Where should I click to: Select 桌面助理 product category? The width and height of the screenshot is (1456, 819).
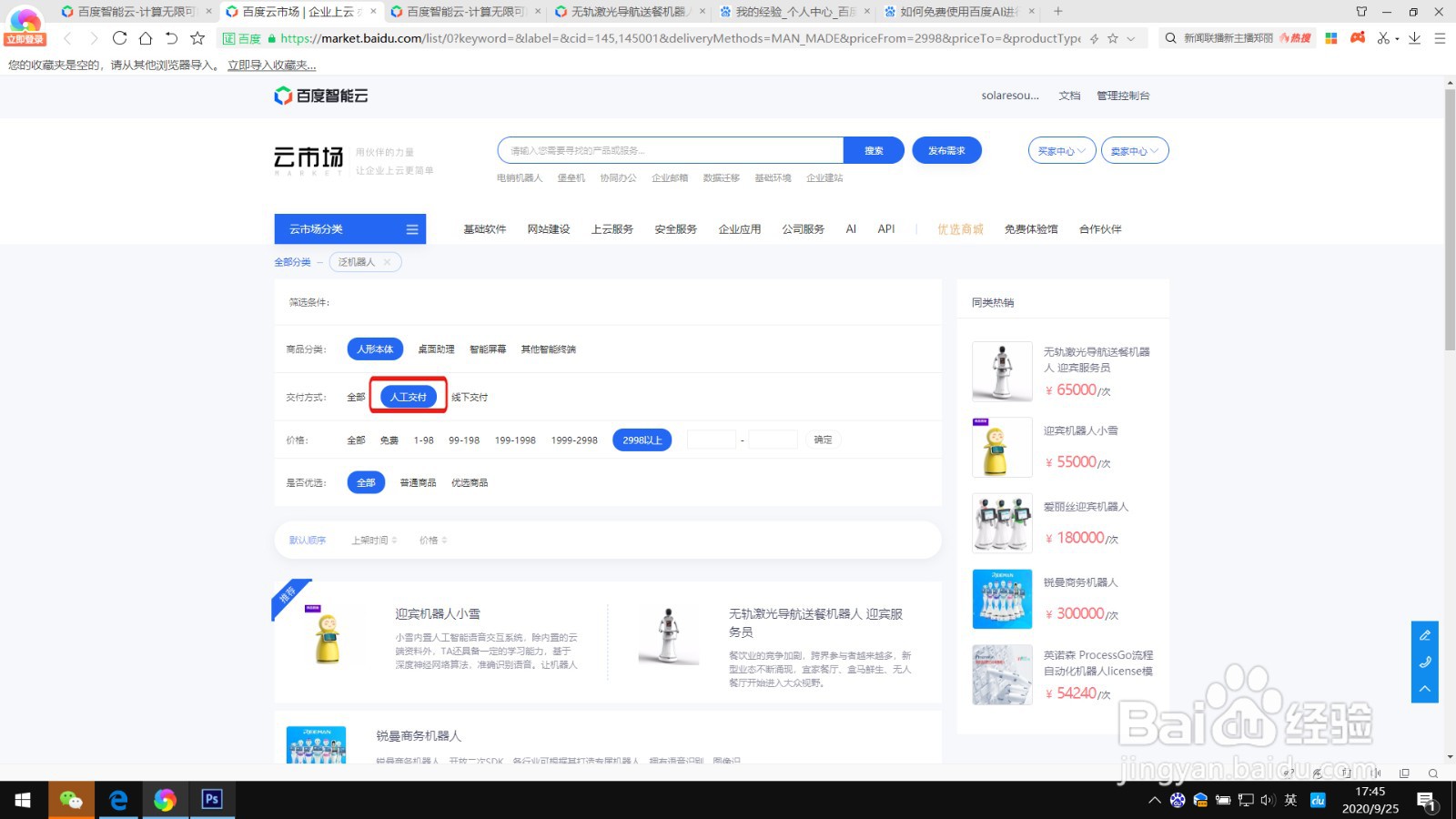436,349
